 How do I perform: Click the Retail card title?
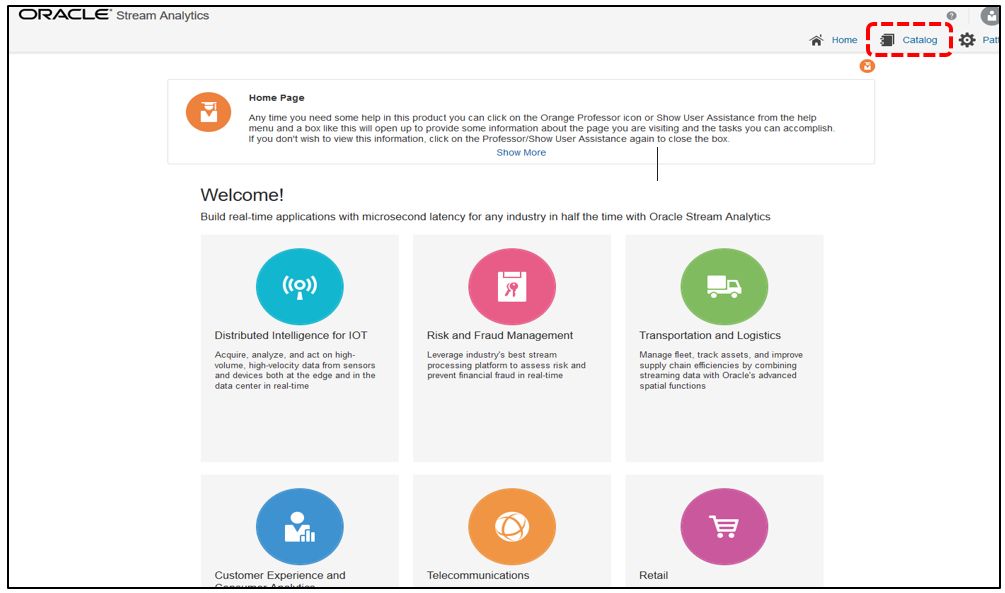tap(653, 575)
